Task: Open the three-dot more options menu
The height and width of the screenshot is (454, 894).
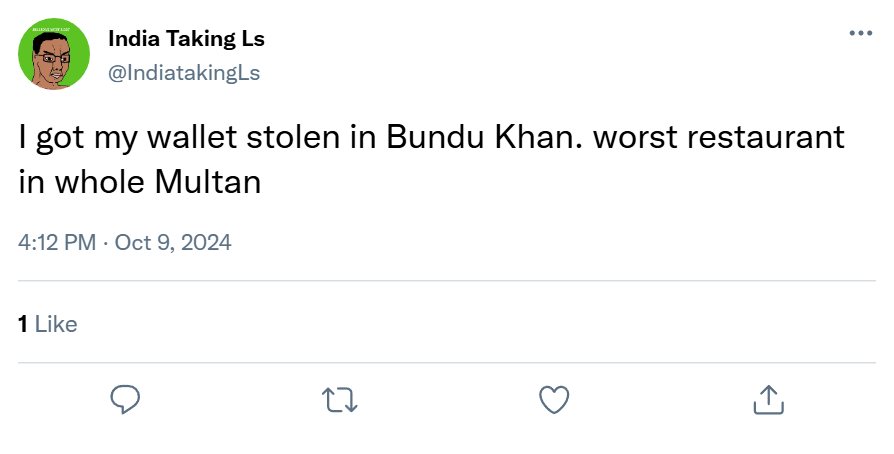Action: [x=860, y=33]
